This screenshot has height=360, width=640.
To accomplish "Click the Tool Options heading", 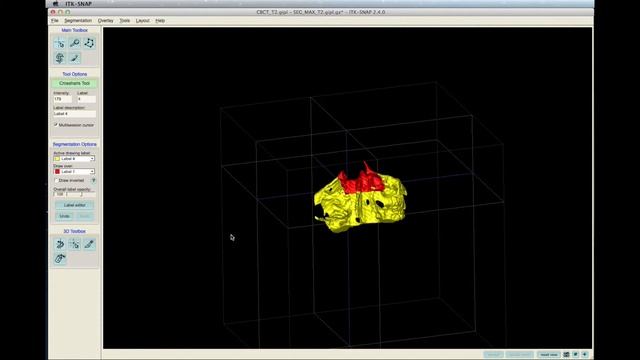I will tap(75, 74).
